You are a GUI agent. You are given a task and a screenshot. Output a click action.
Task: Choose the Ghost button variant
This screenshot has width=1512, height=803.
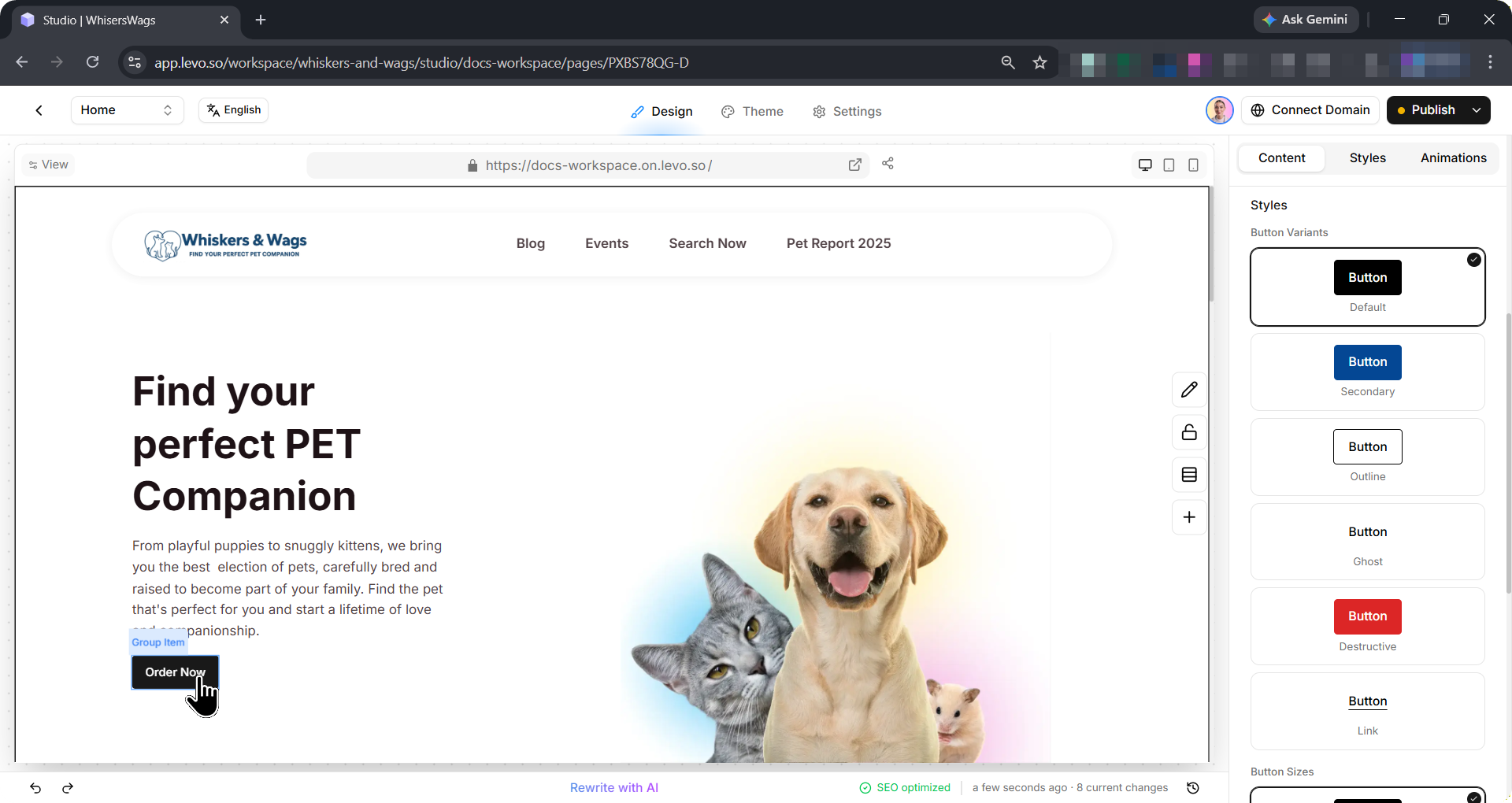pyautogui.click(x=1367, y=542)
